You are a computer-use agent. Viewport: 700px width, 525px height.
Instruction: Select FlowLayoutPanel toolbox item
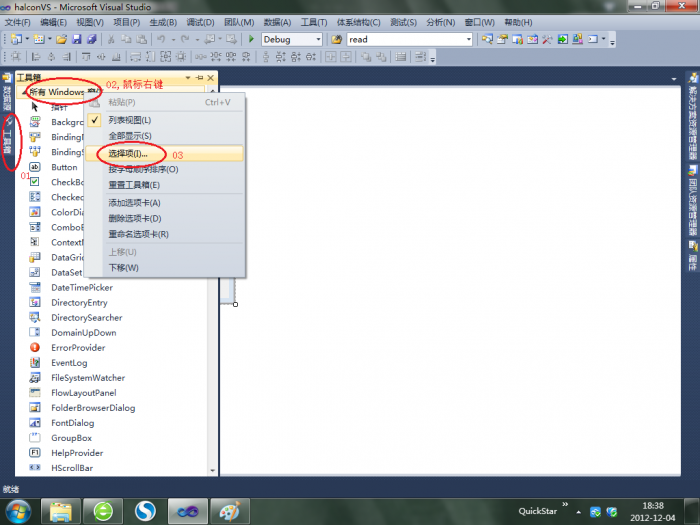(x=83, y=393)
